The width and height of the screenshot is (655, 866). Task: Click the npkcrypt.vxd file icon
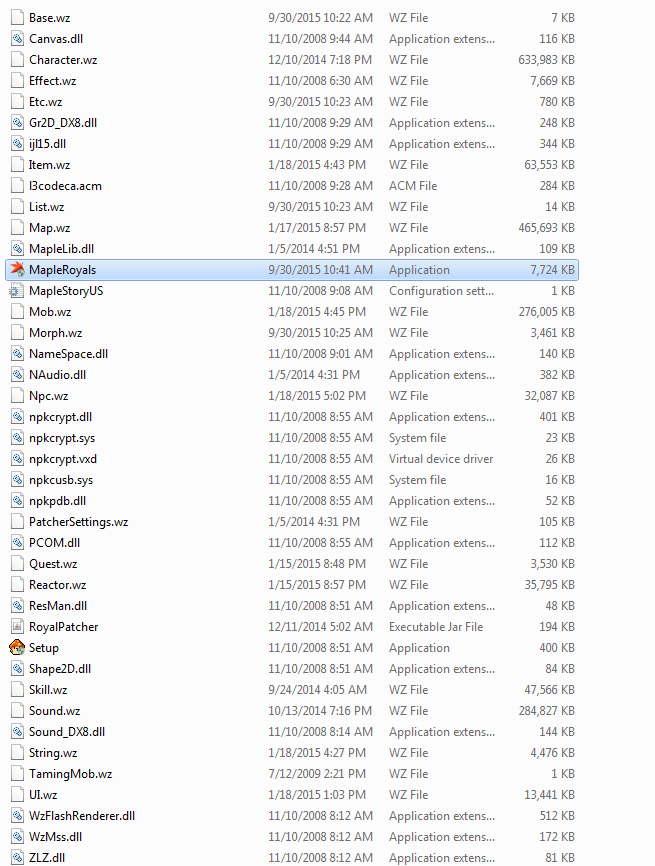click(18, 458)
